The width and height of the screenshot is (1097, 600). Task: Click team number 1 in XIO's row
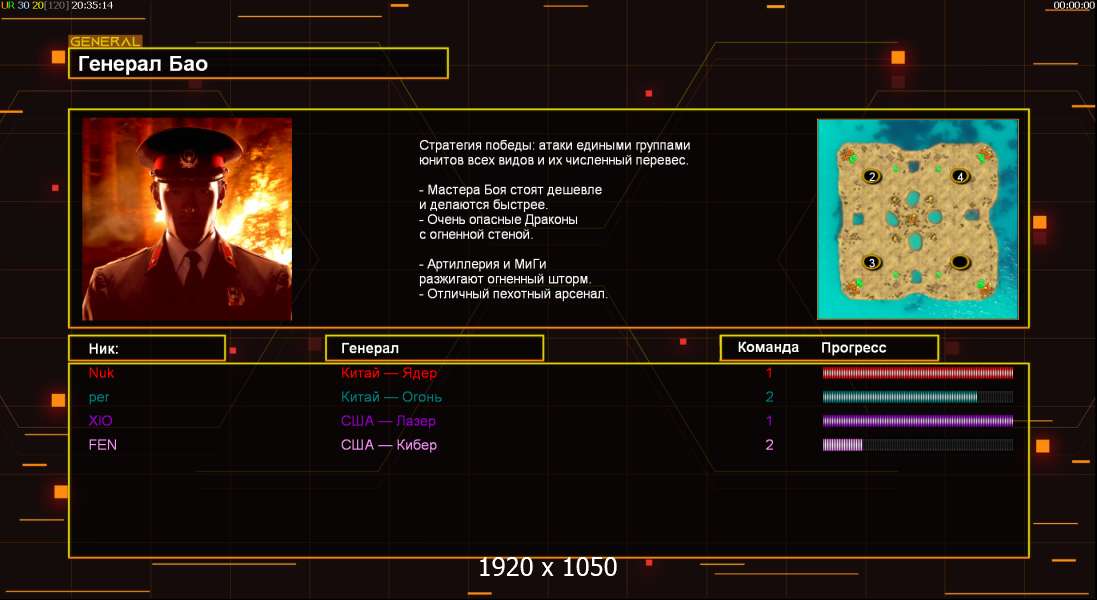click(769, 421)
